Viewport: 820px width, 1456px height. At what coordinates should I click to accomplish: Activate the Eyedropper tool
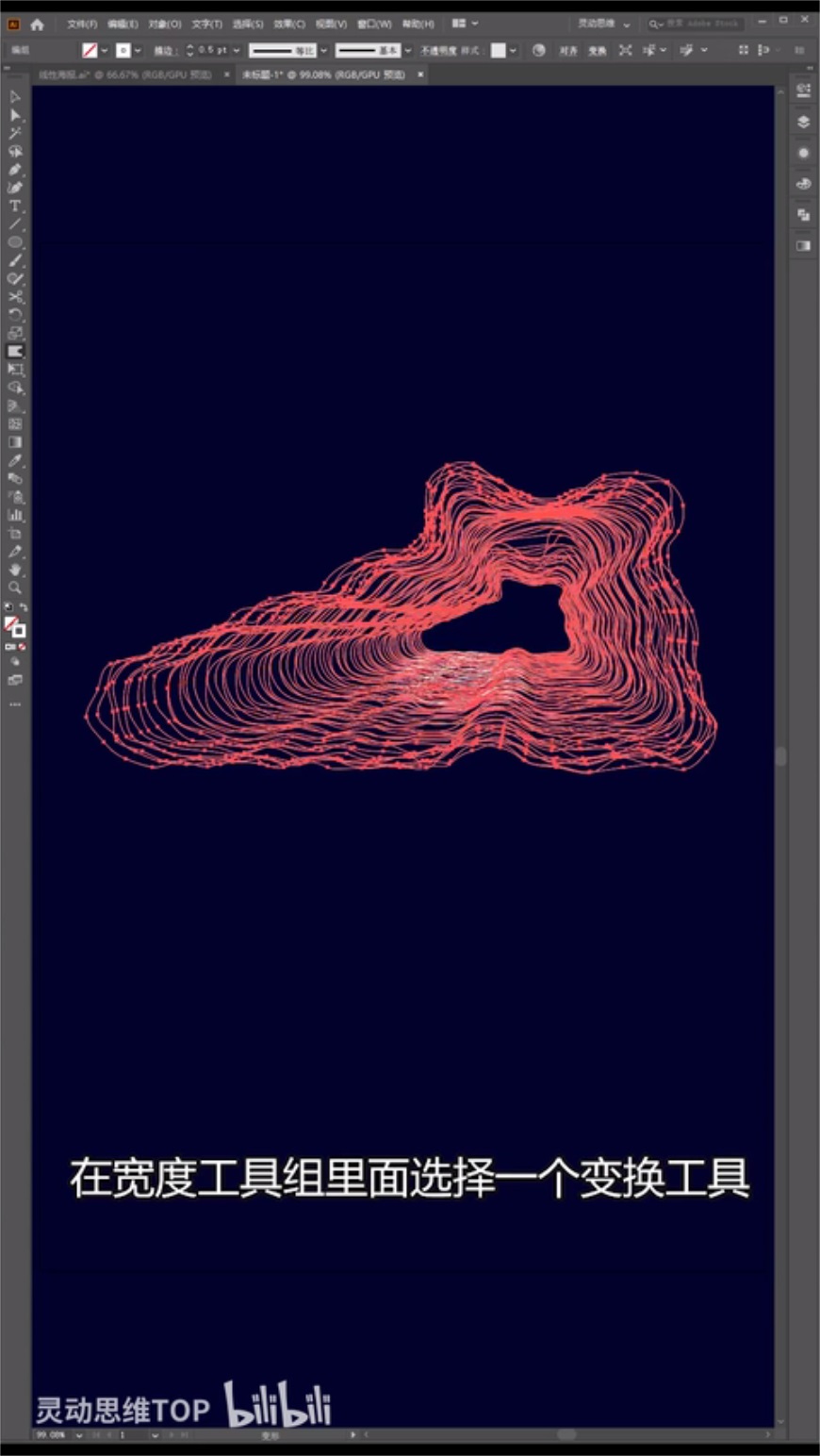point(15,460)
